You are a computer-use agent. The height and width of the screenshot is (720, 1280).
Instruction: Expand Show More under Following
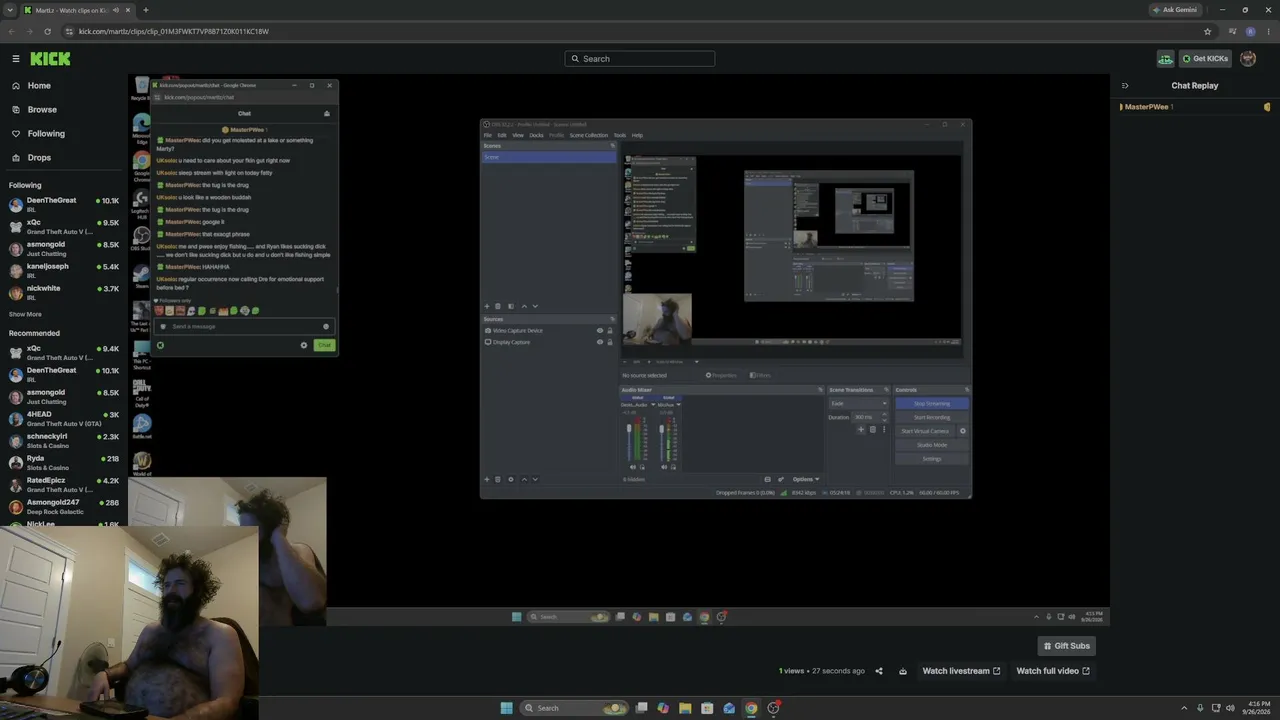tap(26, 314)
